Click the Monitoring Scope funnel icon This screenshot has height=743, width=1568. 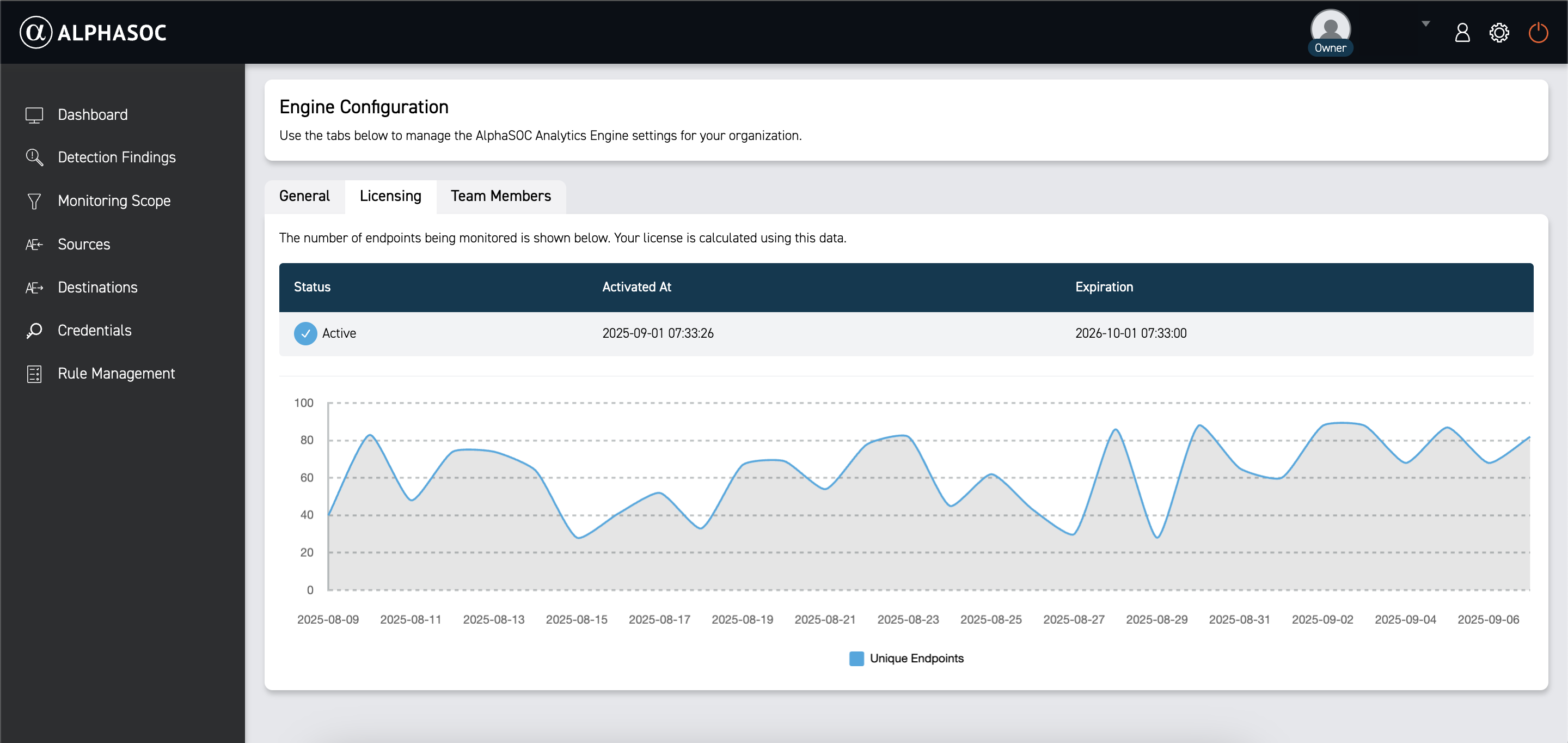[34, 201]
